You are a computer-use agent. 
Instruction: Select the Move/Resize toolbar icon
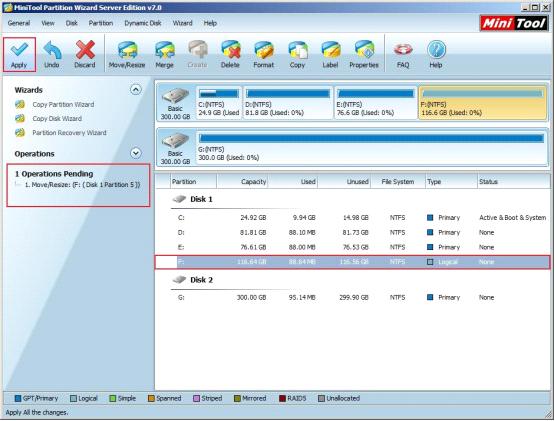point(127,50)
